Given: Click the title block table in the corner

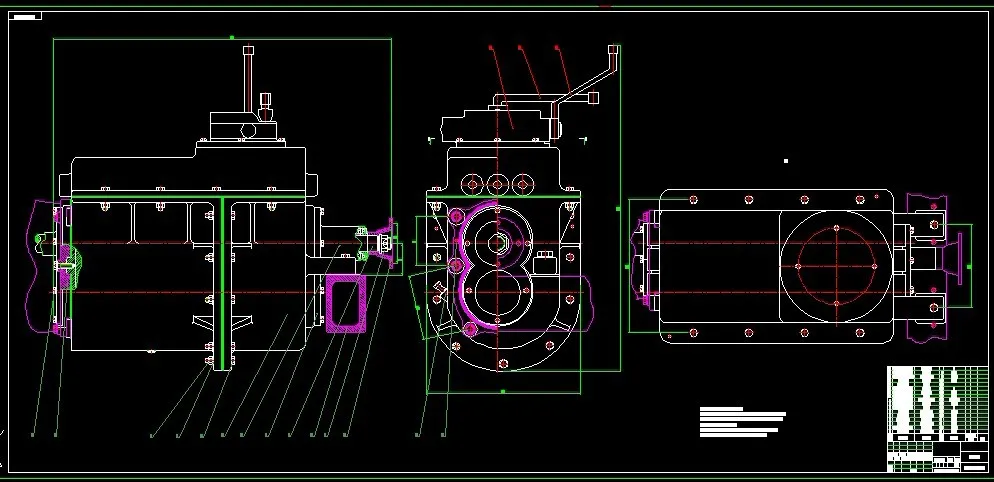Looking at the screenshot, I should tap(937, 419).
